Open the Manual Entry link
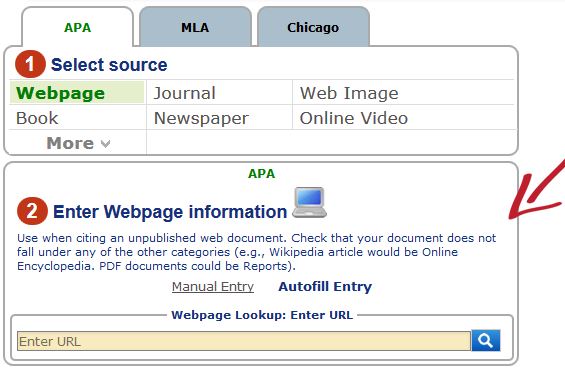Screen dimensions: 565x377 (x=213, y=287)
